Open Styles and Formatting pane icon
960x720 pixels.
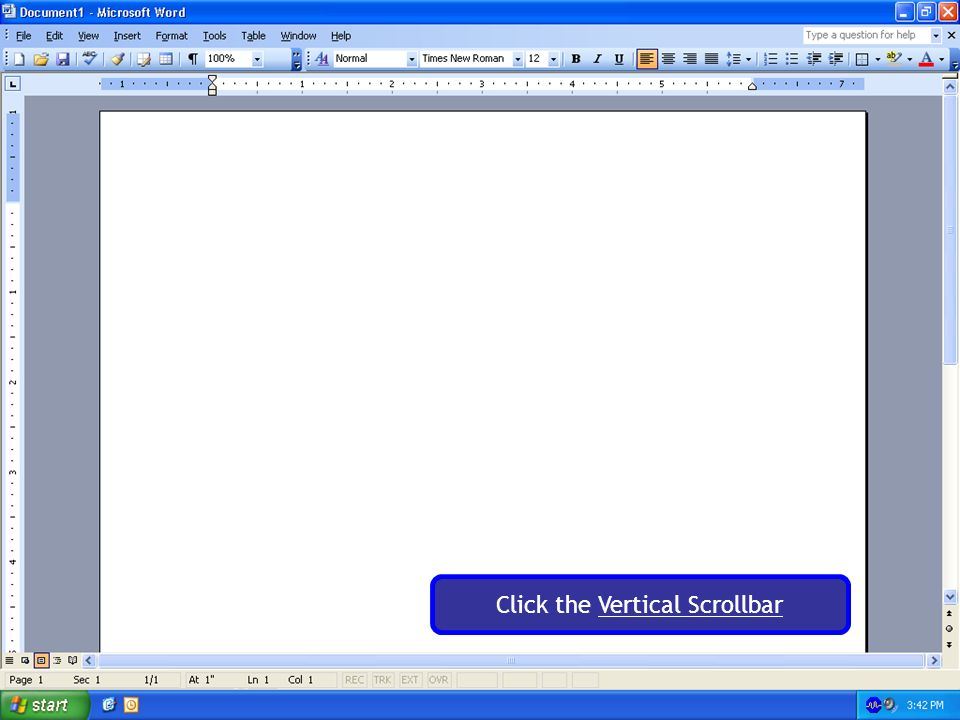click(321, 59)
